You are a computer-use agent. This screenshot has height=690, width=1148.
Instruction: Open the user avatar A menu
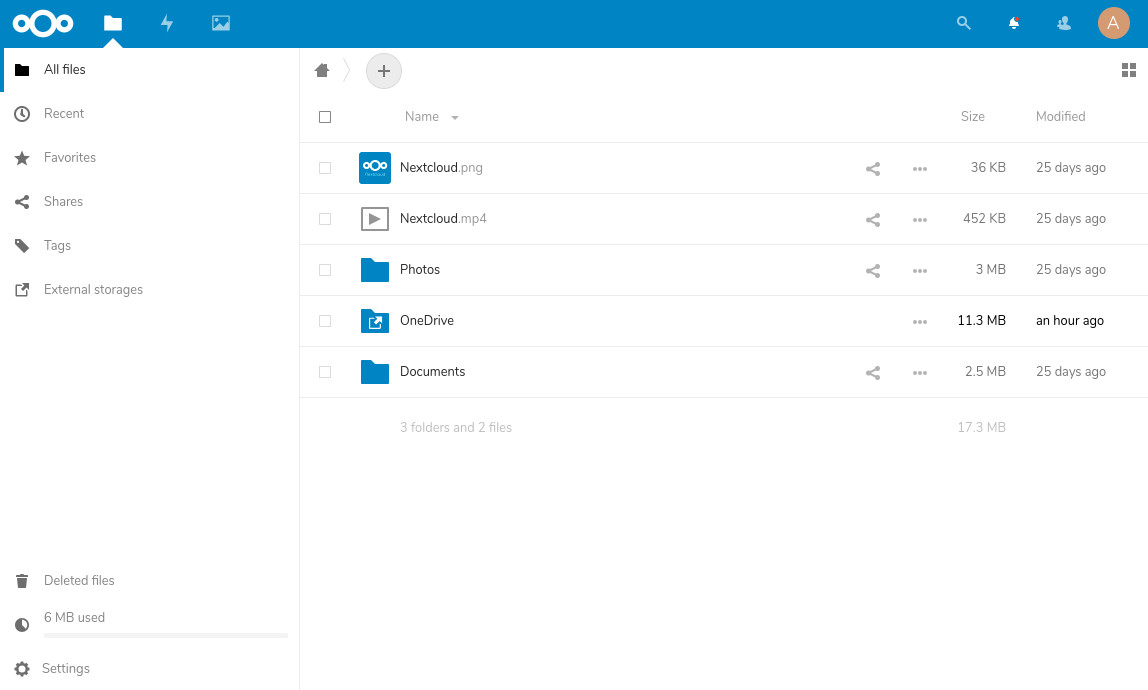(1114, 23)
